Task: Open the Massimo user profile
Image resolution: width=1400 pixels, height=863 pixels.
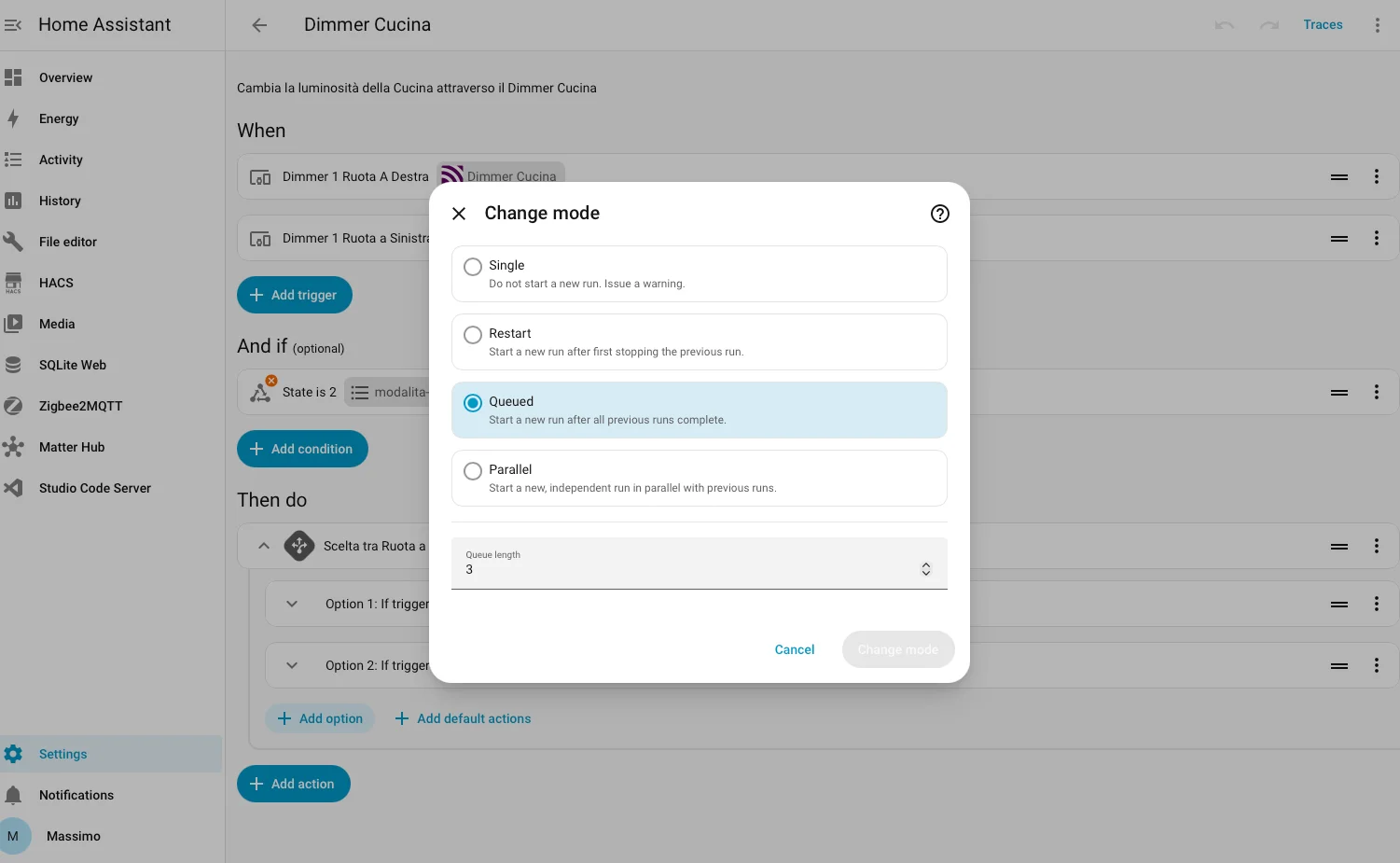Action: (112, 836)
